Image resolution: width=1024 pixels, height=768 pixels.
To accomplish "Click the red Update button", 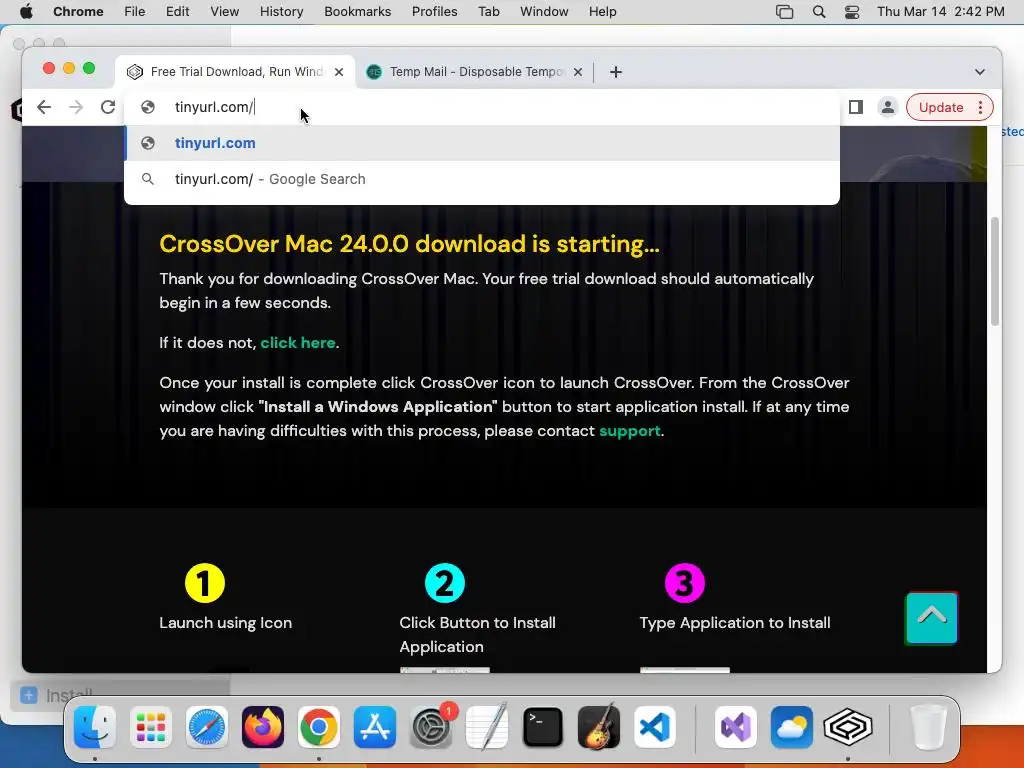I will [940, 107].
